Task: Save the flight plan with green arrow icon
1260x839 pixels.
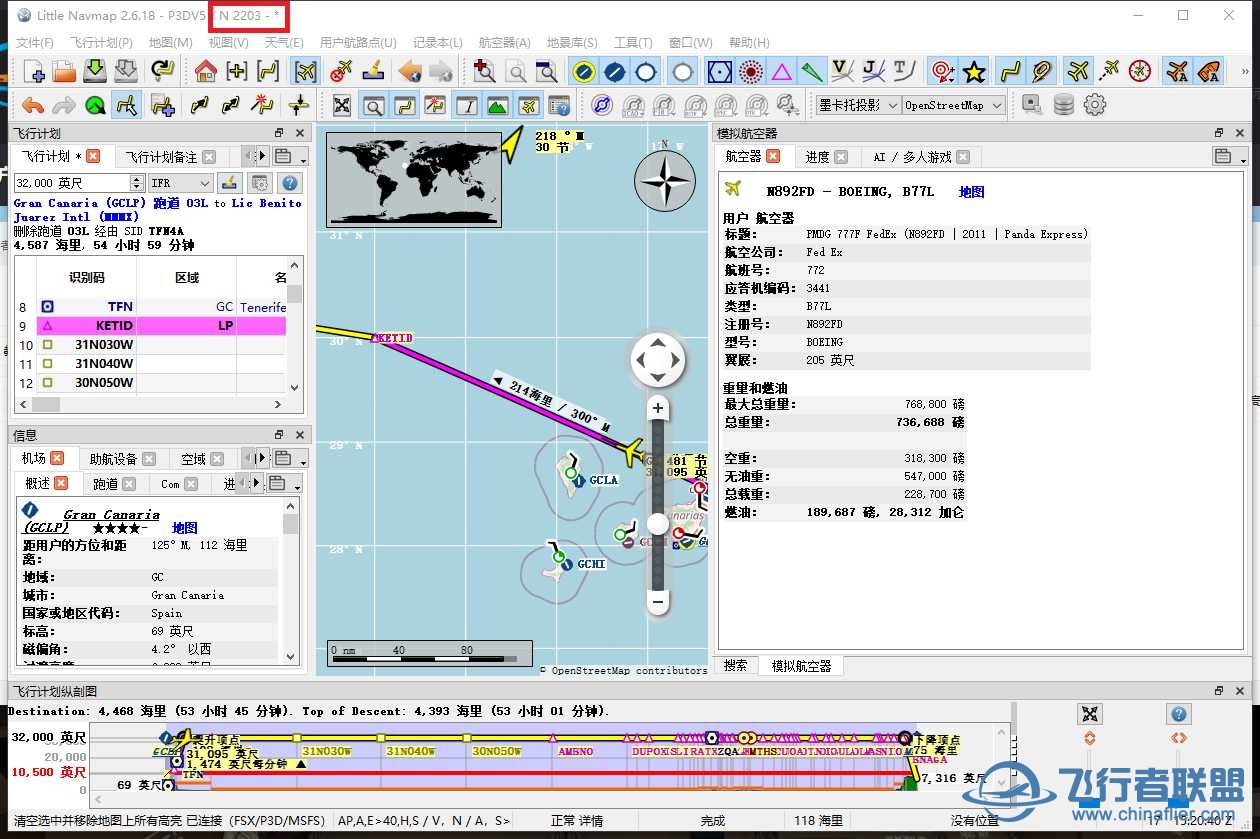Action: pos(95,71)
